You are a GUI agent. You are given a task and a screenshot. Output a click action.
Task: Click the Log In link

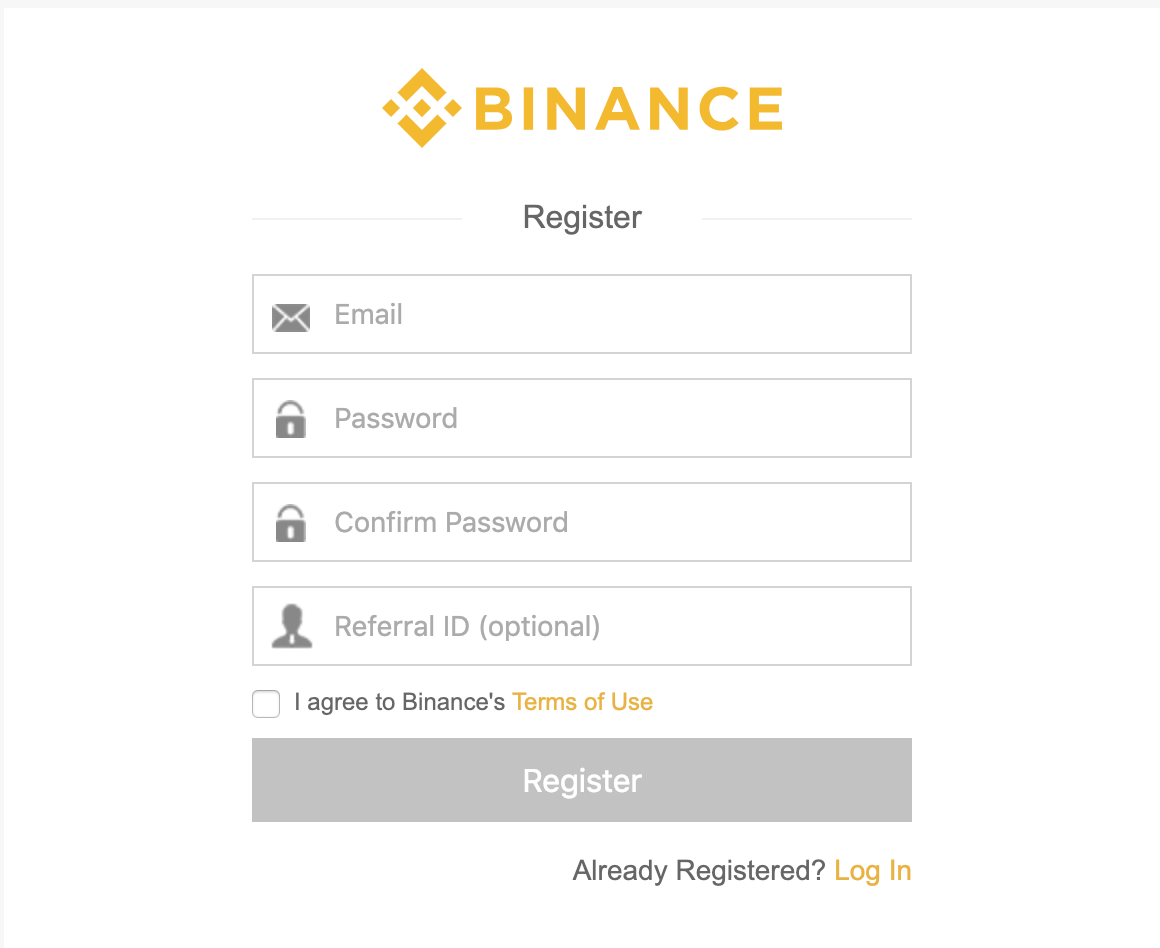[872, 870]
